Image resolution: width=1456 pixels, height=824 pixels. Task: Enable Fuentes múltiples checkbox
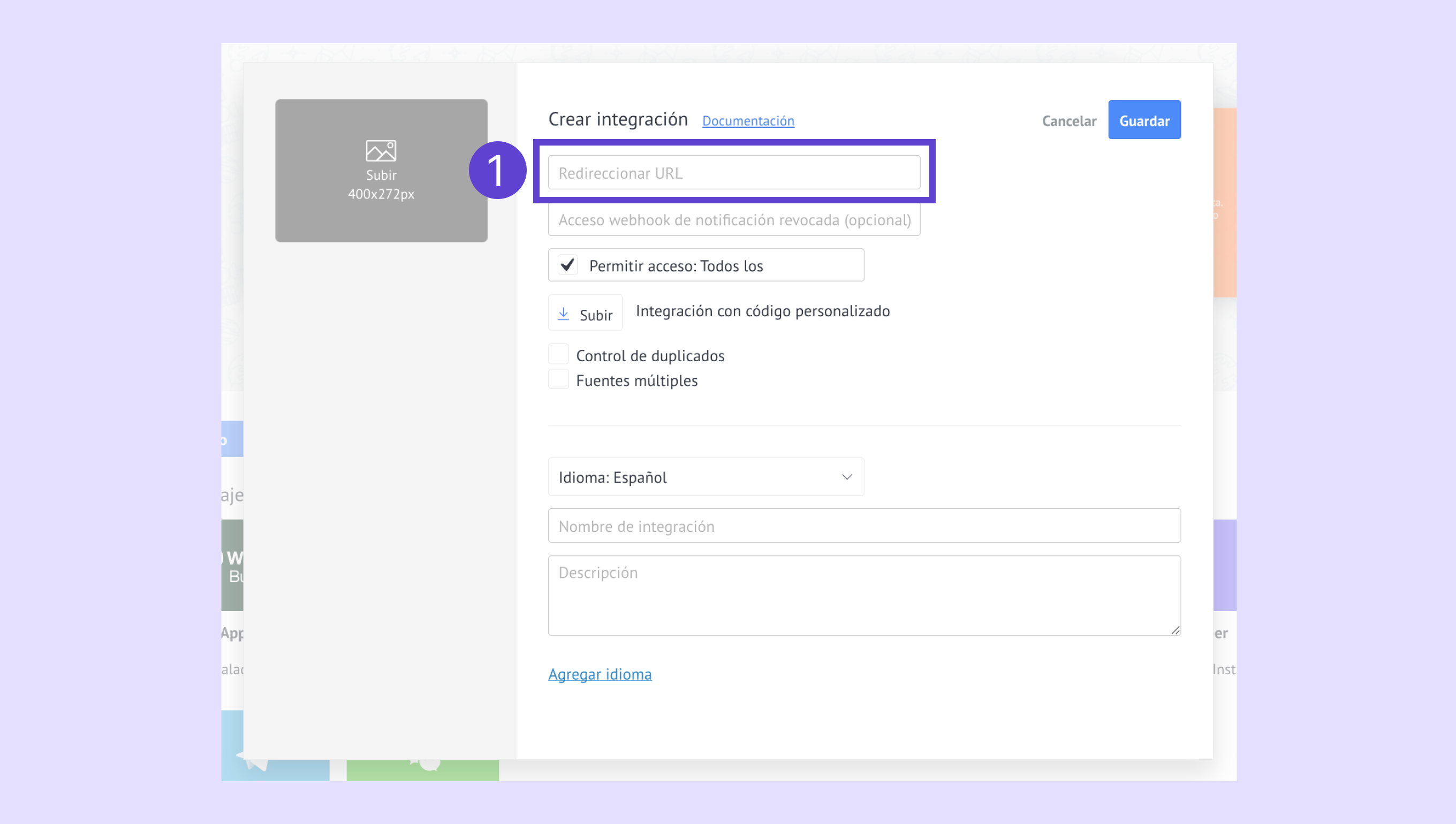coord(558,379)
